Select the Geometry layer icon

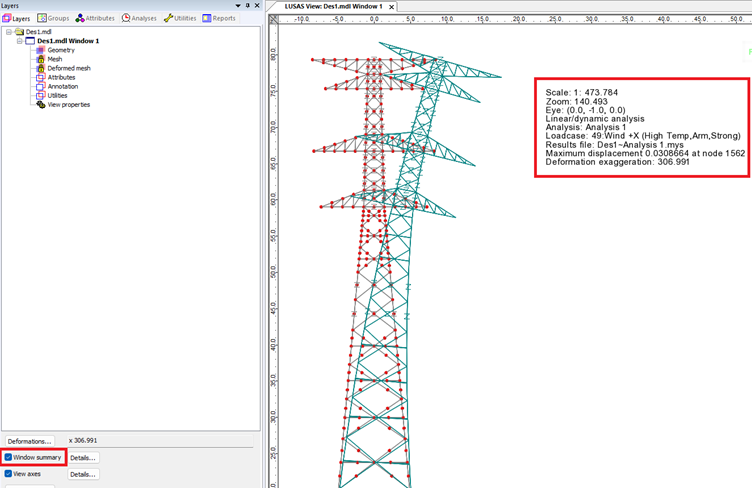pos(40,50)
